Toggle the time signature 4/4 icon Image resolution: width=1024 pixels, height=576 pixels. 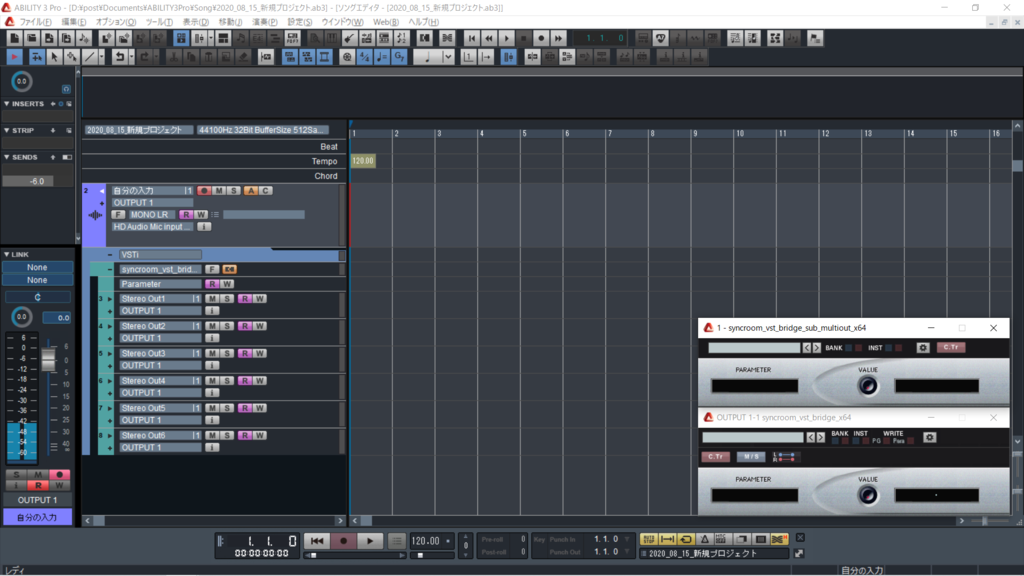point(364,57)
